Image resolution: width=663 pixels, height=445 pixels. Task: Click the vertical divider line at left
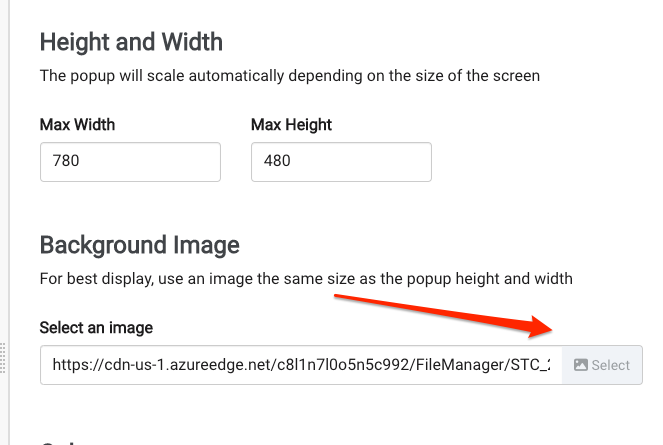click(9, 222)
